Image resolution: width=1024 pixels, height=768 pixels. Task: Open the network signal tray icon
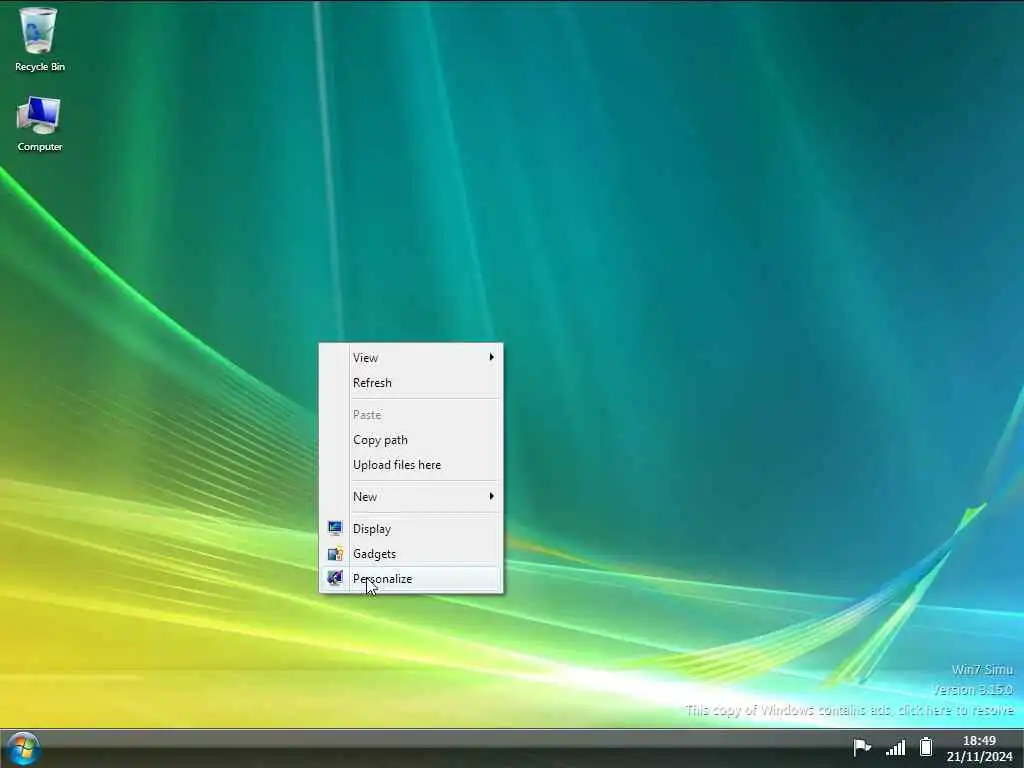tap(895, 747)
